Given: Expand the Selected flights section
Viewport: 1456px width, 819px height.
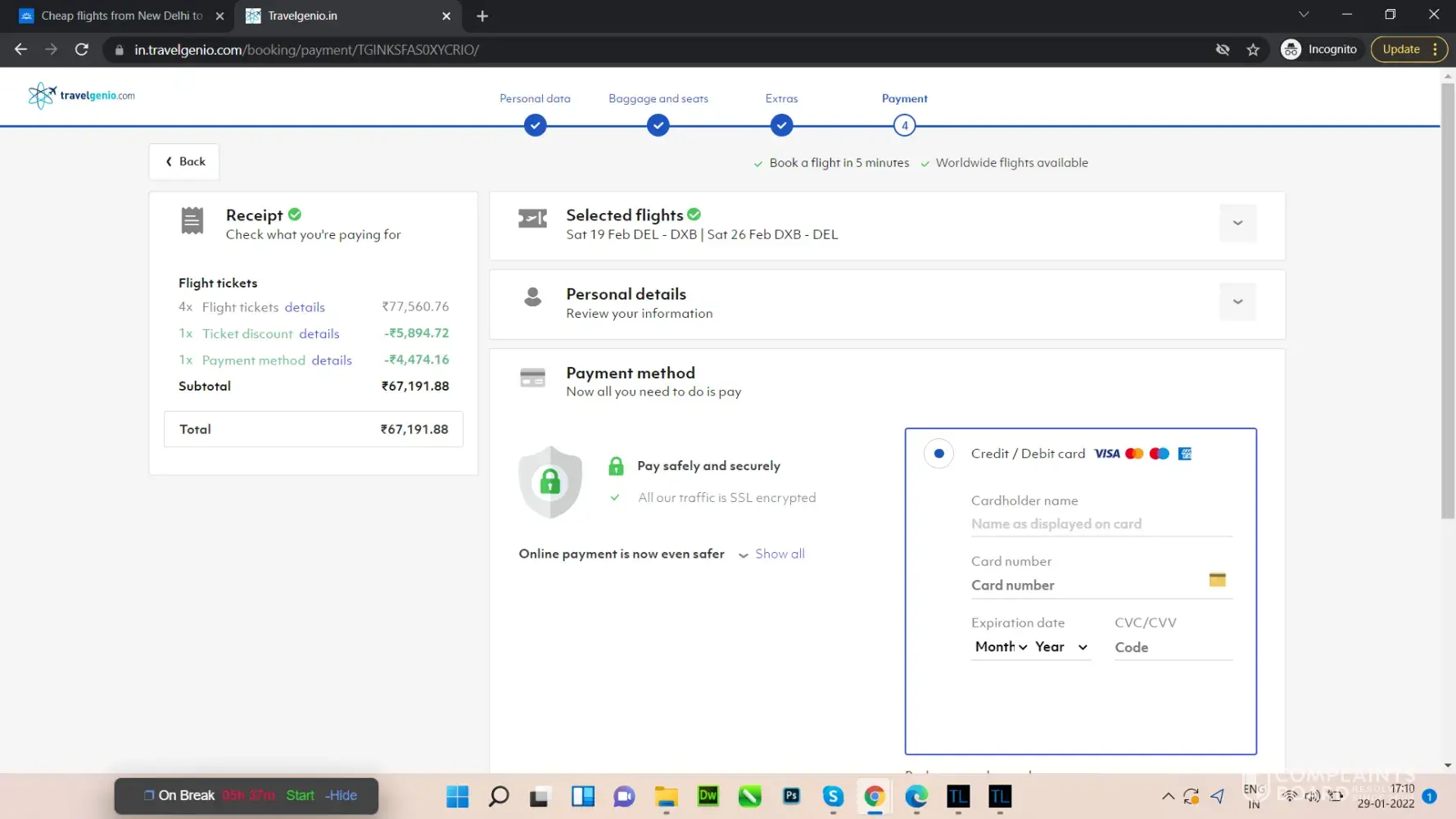Looking at the screenshot, I should 1237,224.
